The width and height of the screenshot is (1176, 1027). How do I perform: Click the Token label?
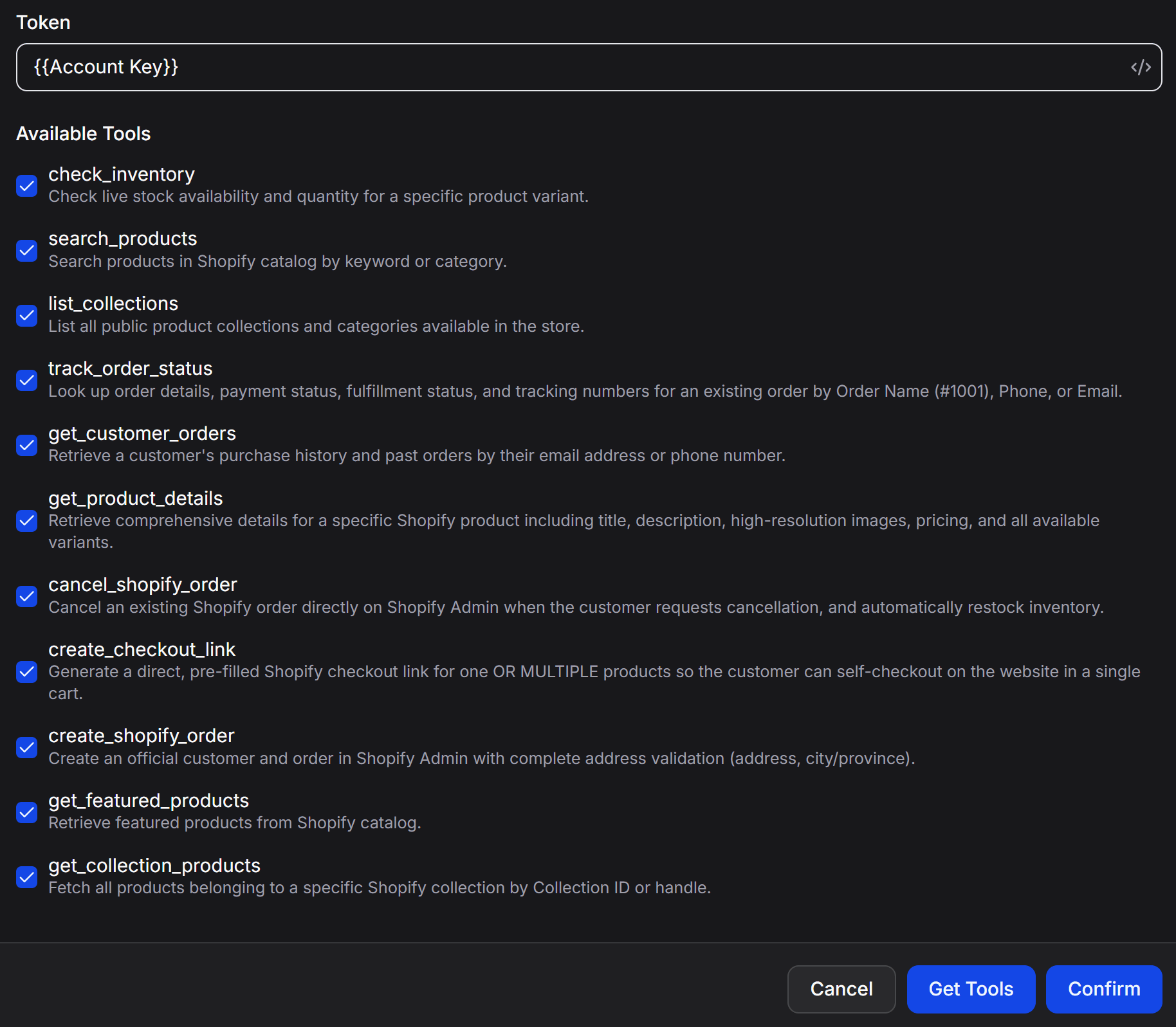click(x=43, y=23)
